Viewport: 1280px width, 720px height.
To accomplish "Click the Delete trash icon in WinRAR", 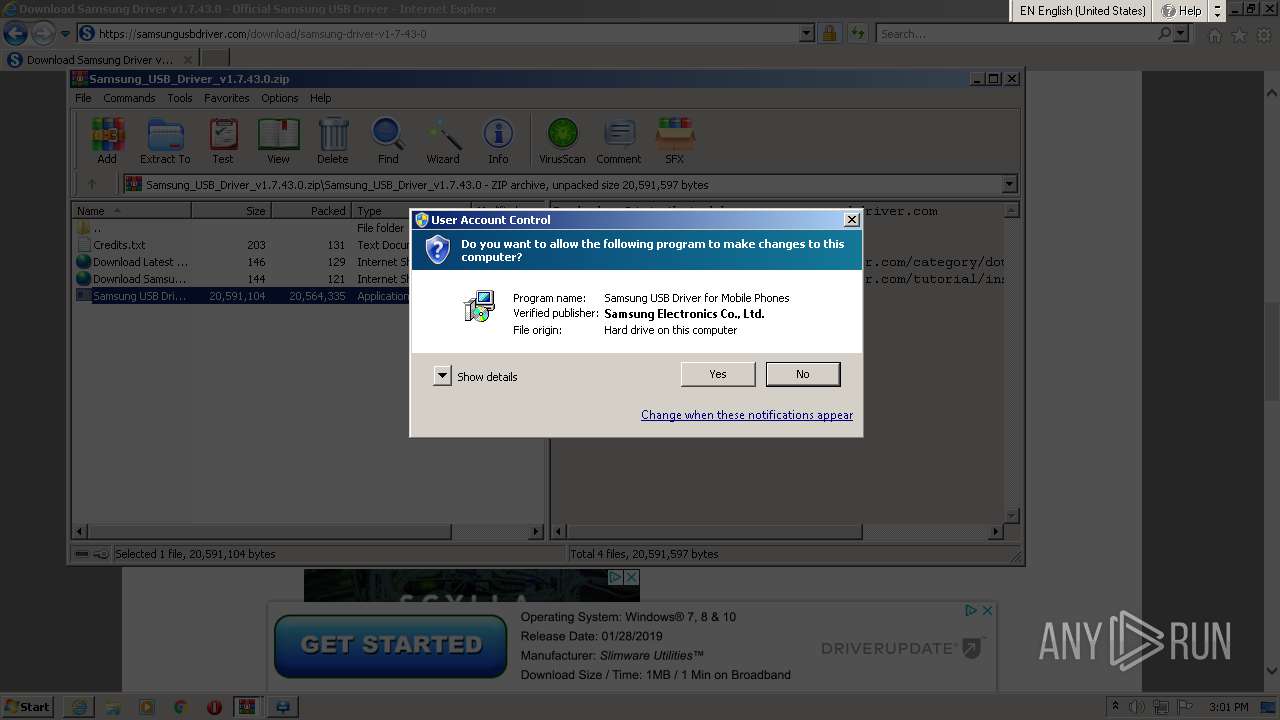I will click(333, 140).
